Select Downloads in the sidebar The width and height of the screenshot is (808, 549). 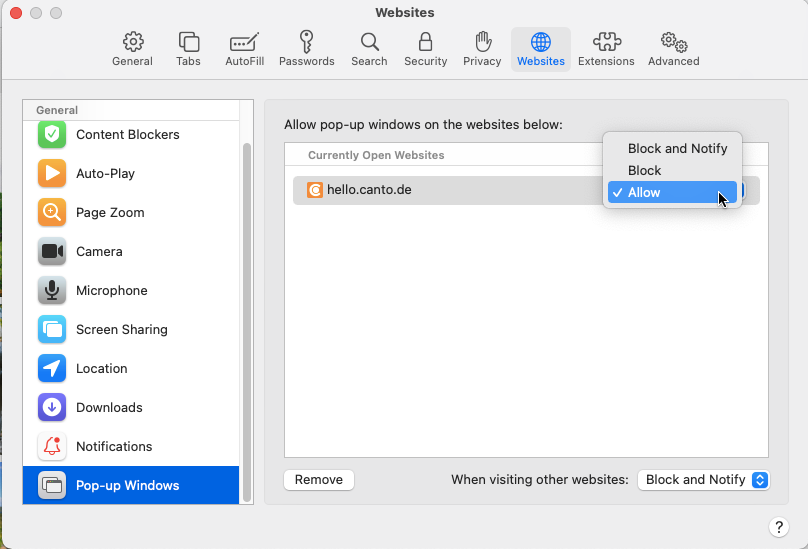pyautogui.click(x=131, y=407)
